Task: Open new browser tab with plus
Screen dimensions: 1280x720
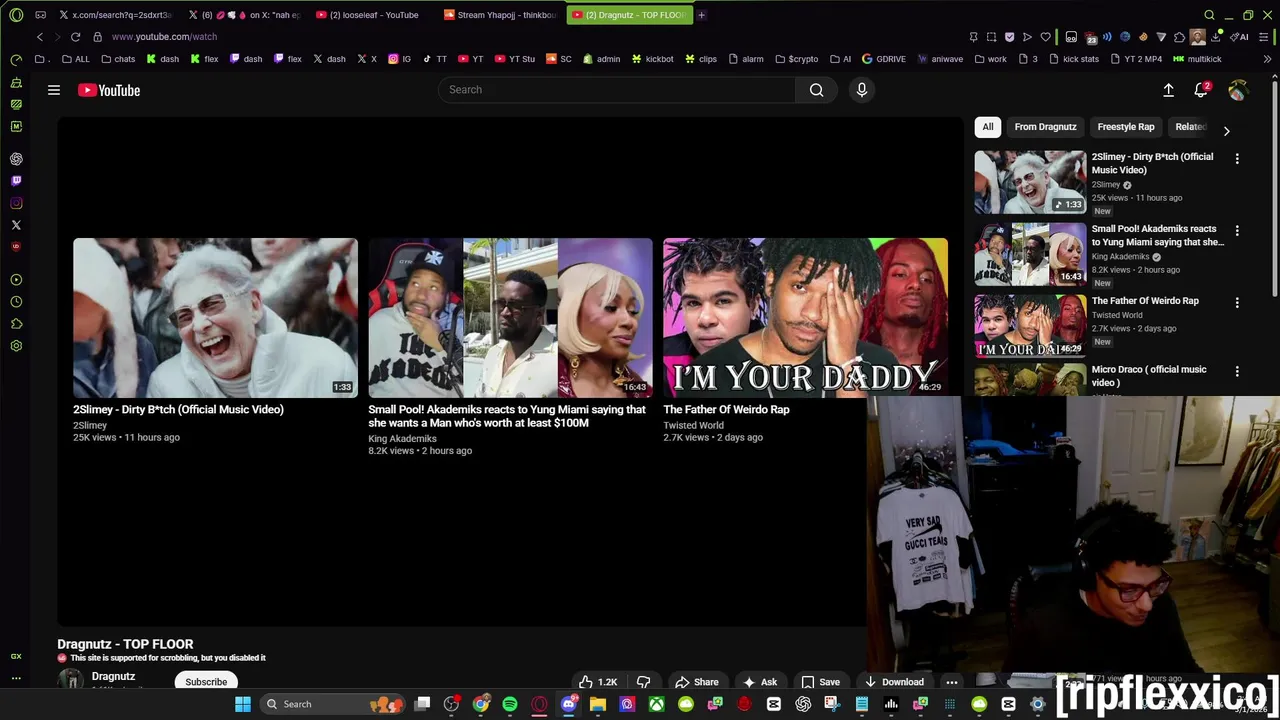Action: click(701, 15)
